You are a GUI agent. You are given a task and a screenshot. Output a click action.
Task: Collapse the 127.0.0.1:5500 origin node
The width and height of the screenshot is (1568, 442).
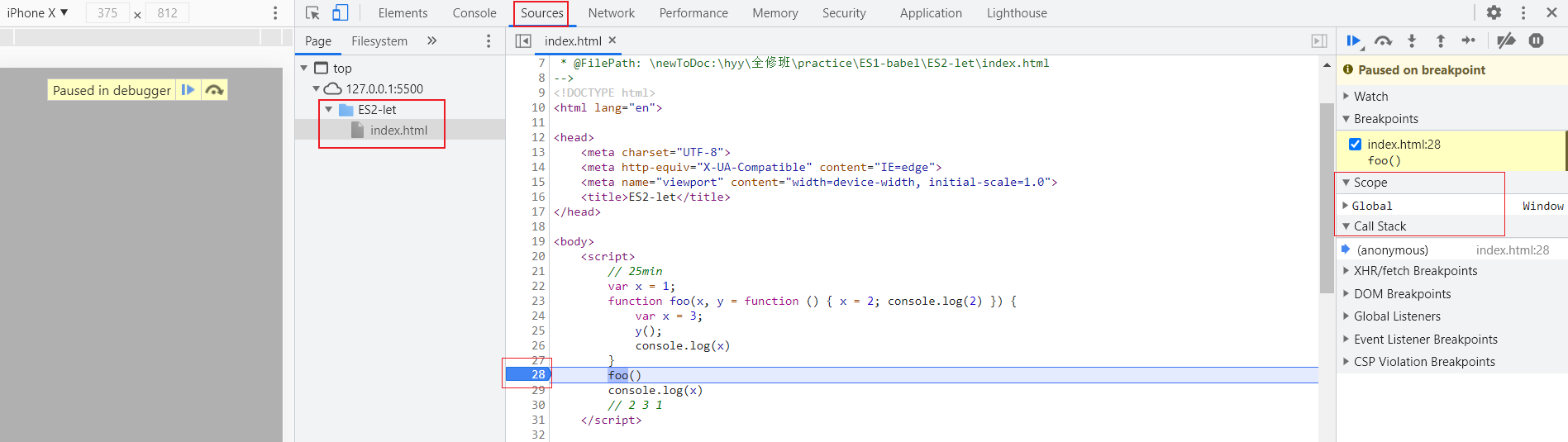[x=316, y=88]
